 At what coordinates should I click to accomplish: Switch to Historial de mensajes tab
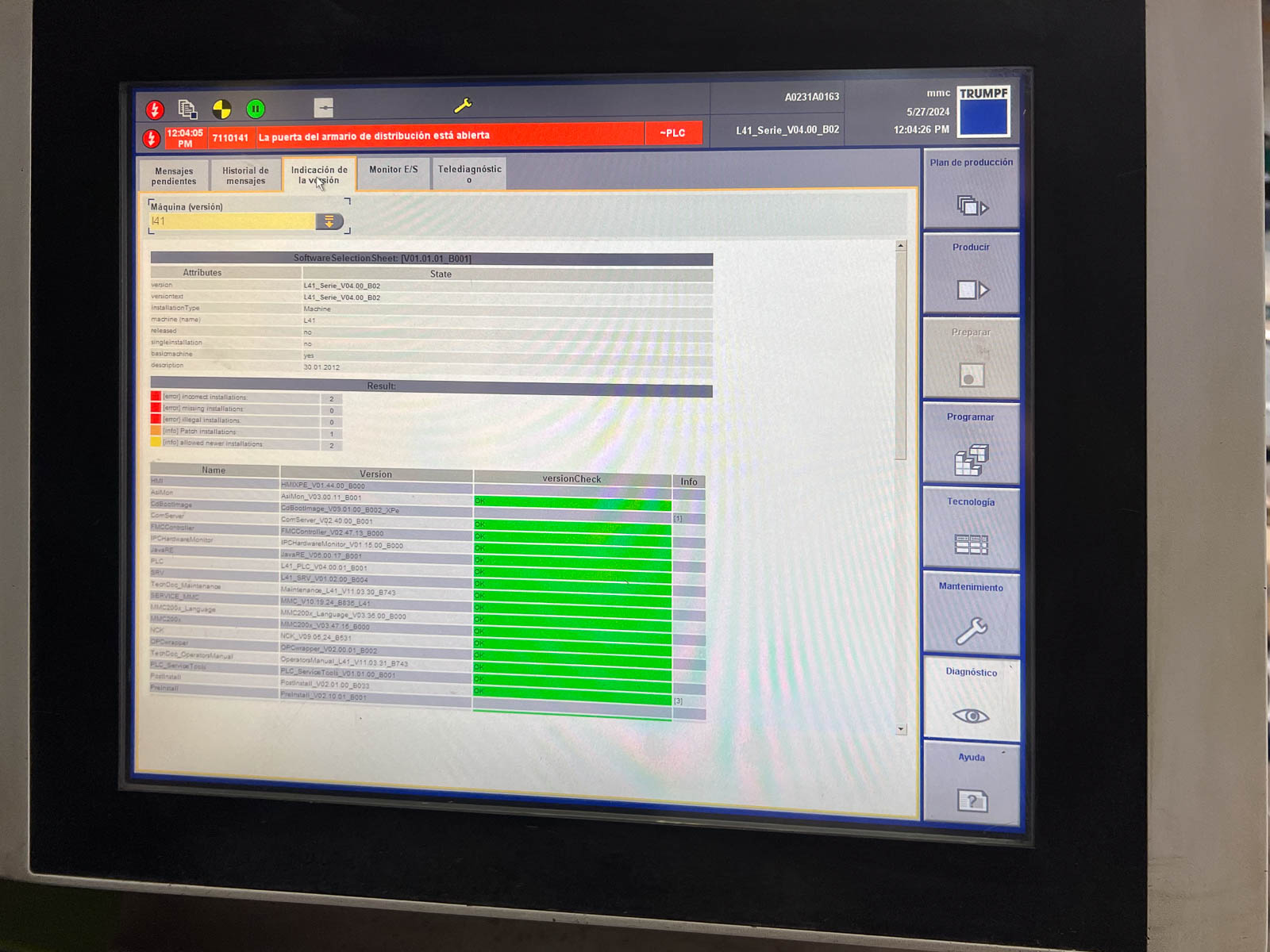245,175
